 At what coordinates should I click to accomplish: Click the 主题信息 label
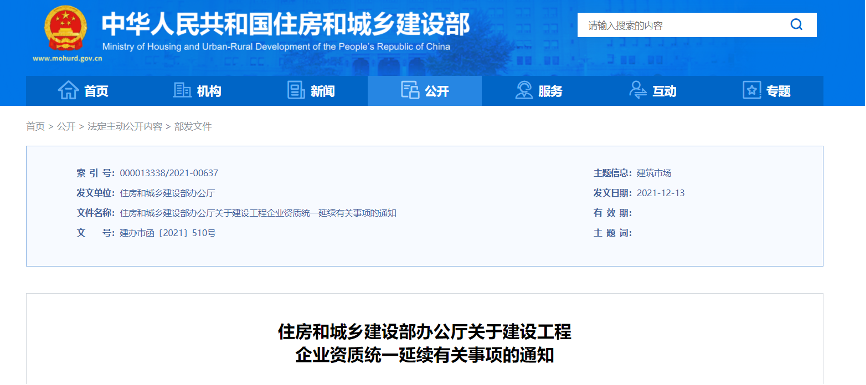point(612,173)
